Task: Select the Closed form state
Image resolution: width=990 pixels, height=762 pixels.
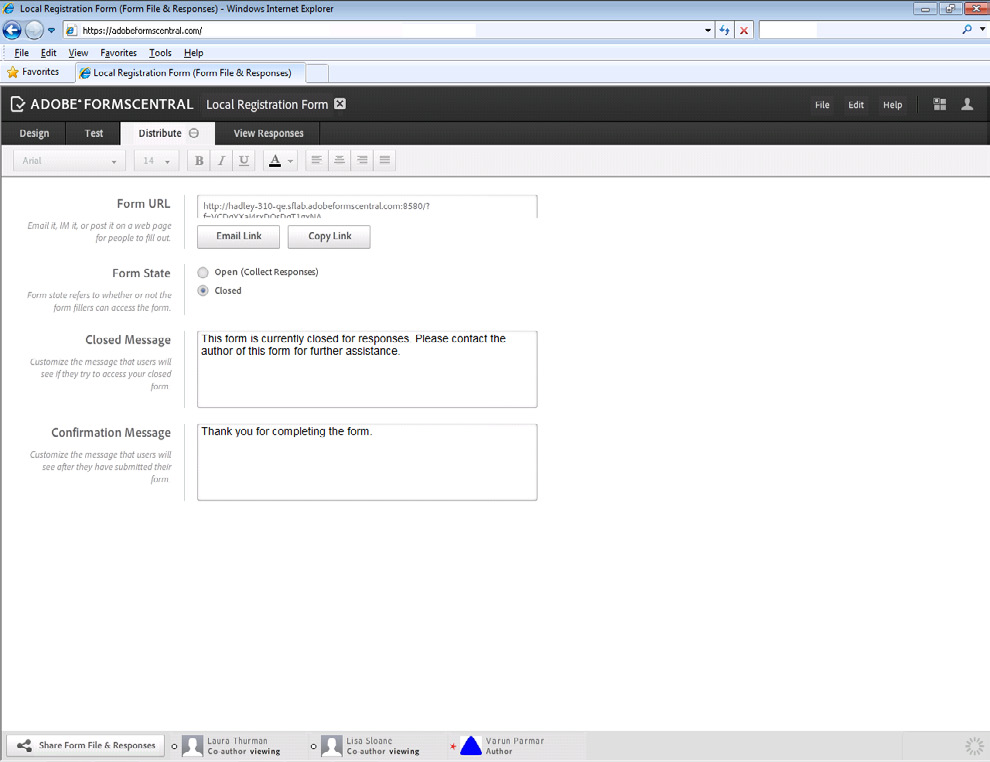Action: pyautogui.click(x=204, y=291)
